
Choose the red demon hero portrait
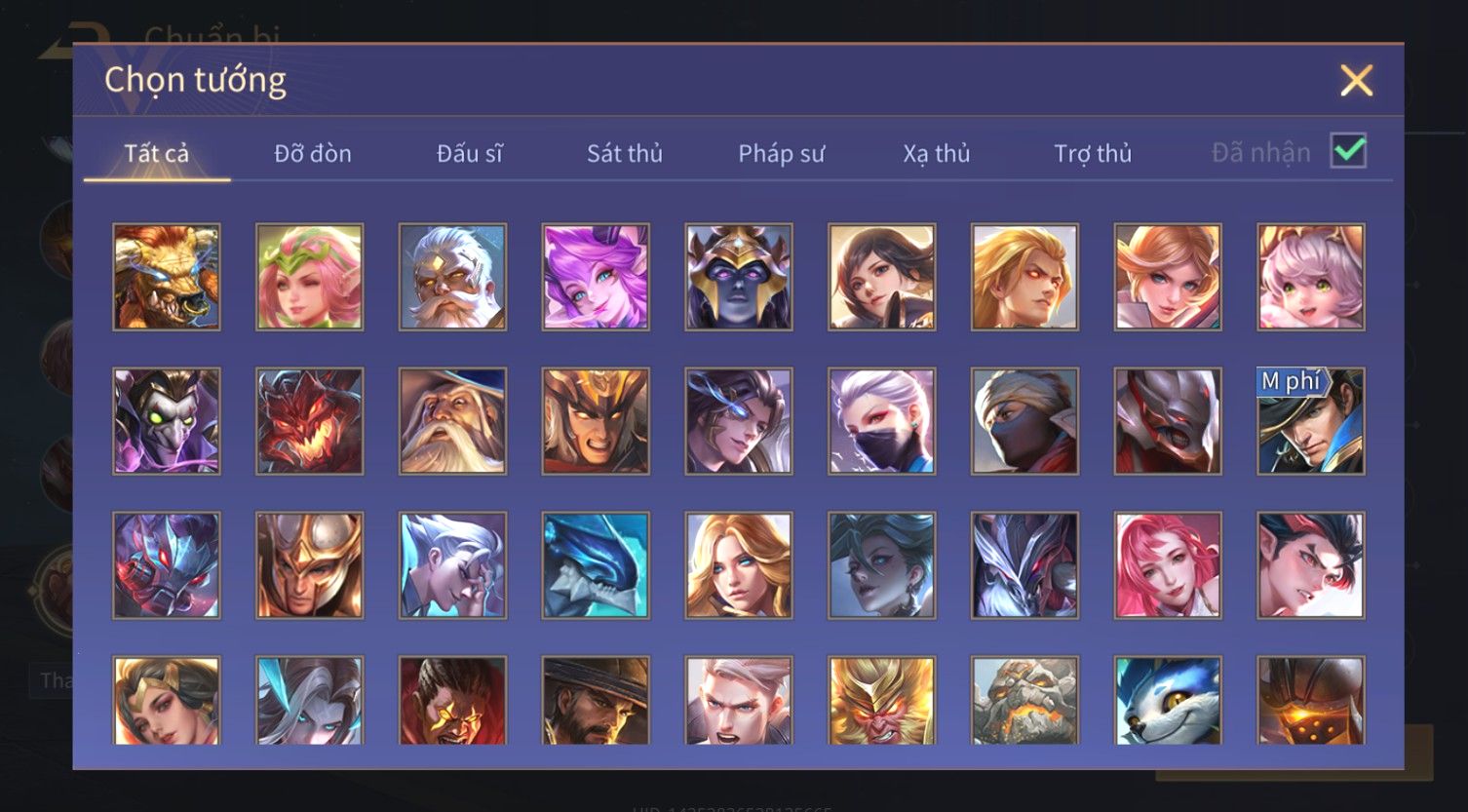coord(310,421)
